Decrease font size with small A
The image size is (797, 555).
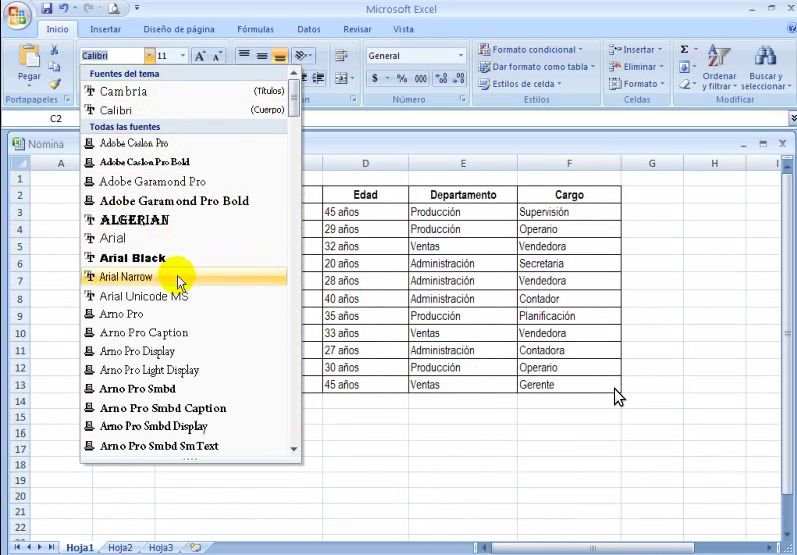click(x=217, y=56)
